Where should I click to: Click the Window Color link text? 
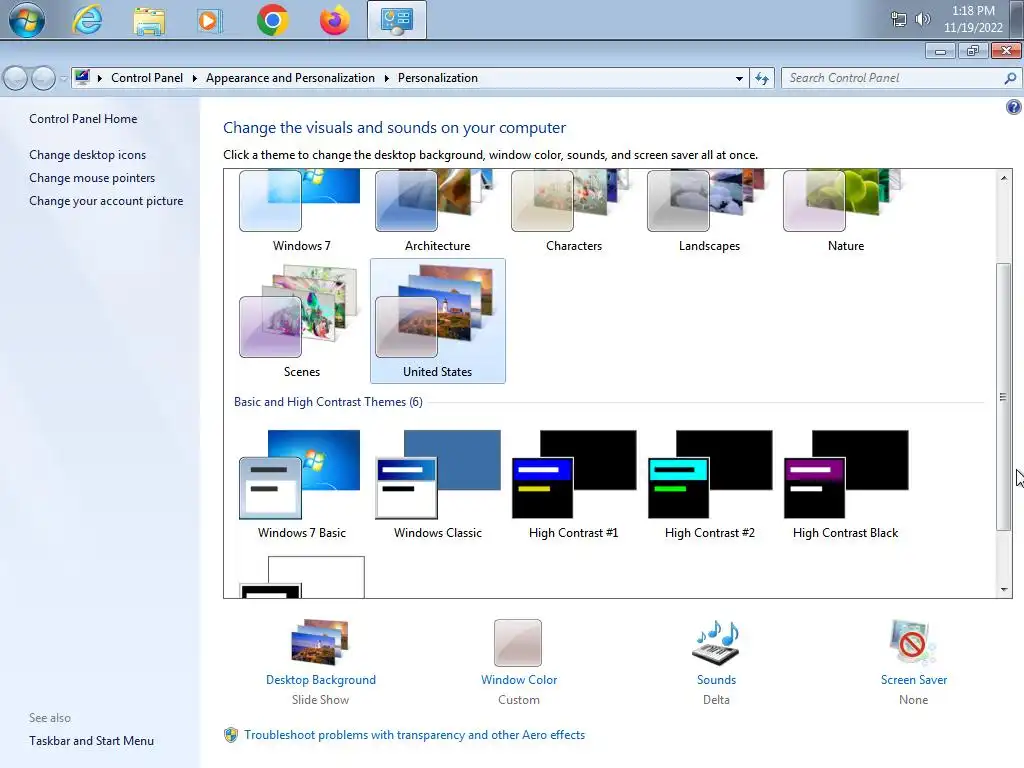519,680
